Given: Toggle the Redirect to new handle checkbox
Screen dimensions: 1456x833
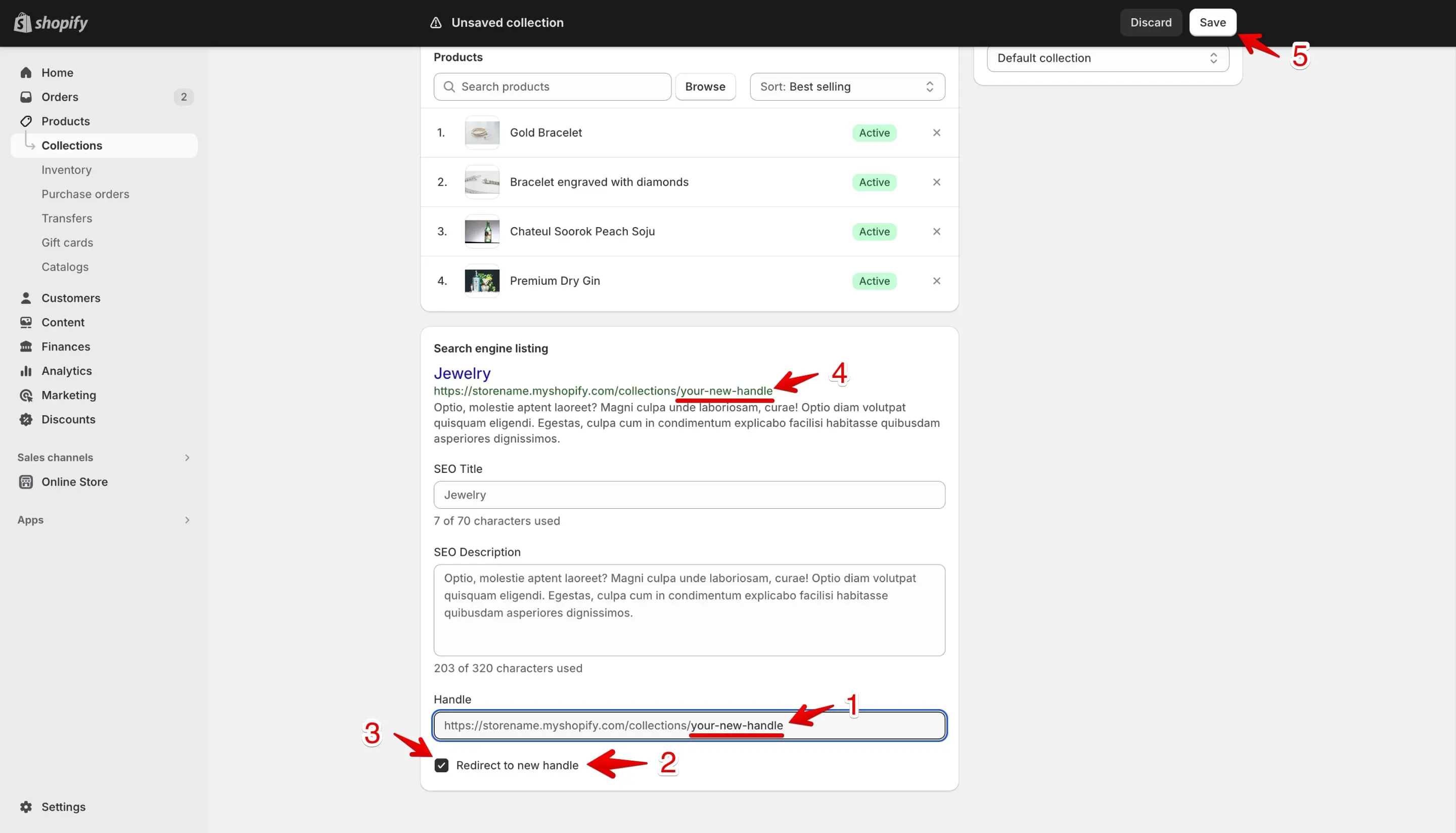Looking at the screenshot, I should pos(441,766).
